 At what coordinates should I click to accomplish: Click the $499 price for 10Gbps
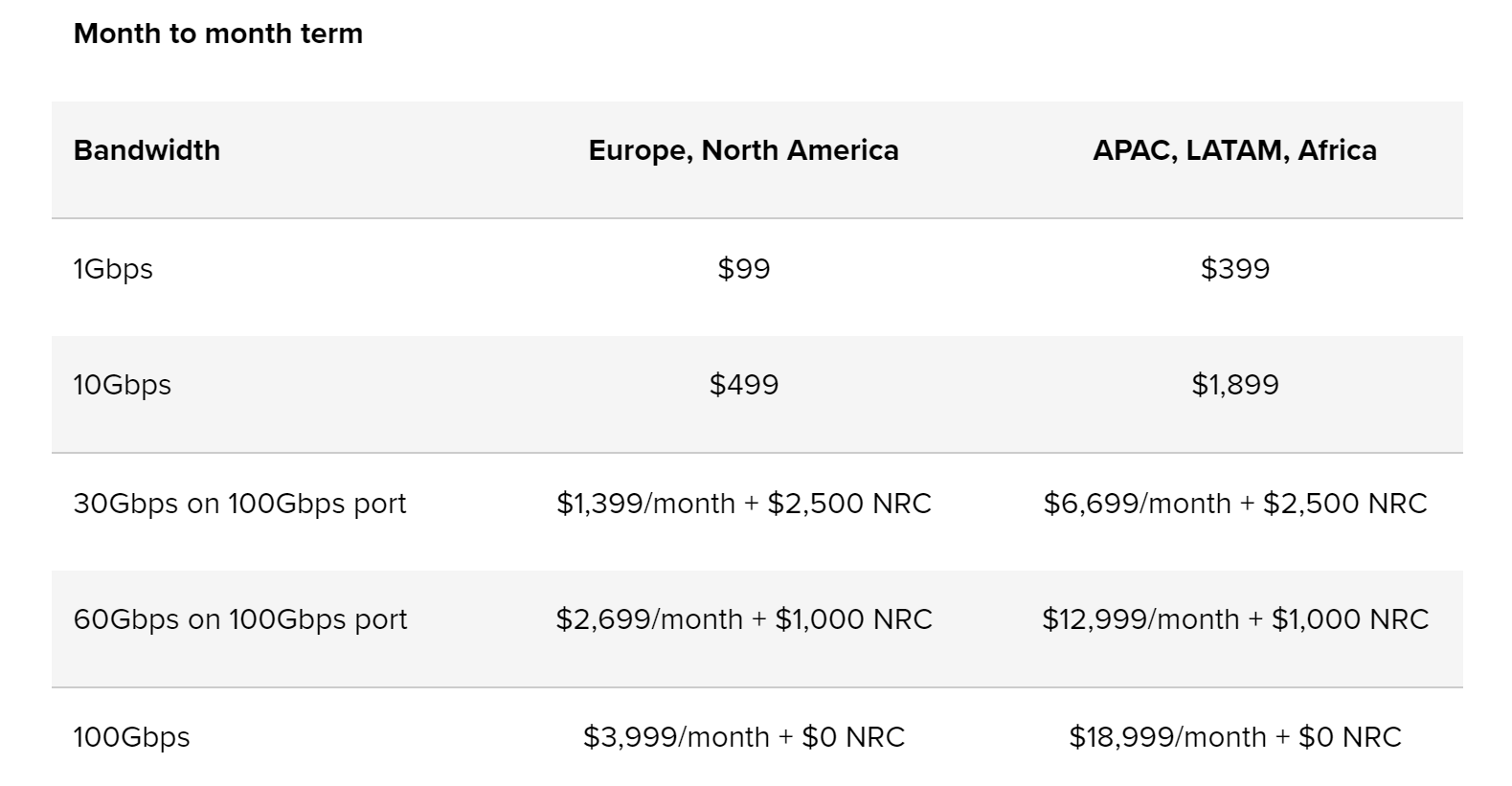744,384
